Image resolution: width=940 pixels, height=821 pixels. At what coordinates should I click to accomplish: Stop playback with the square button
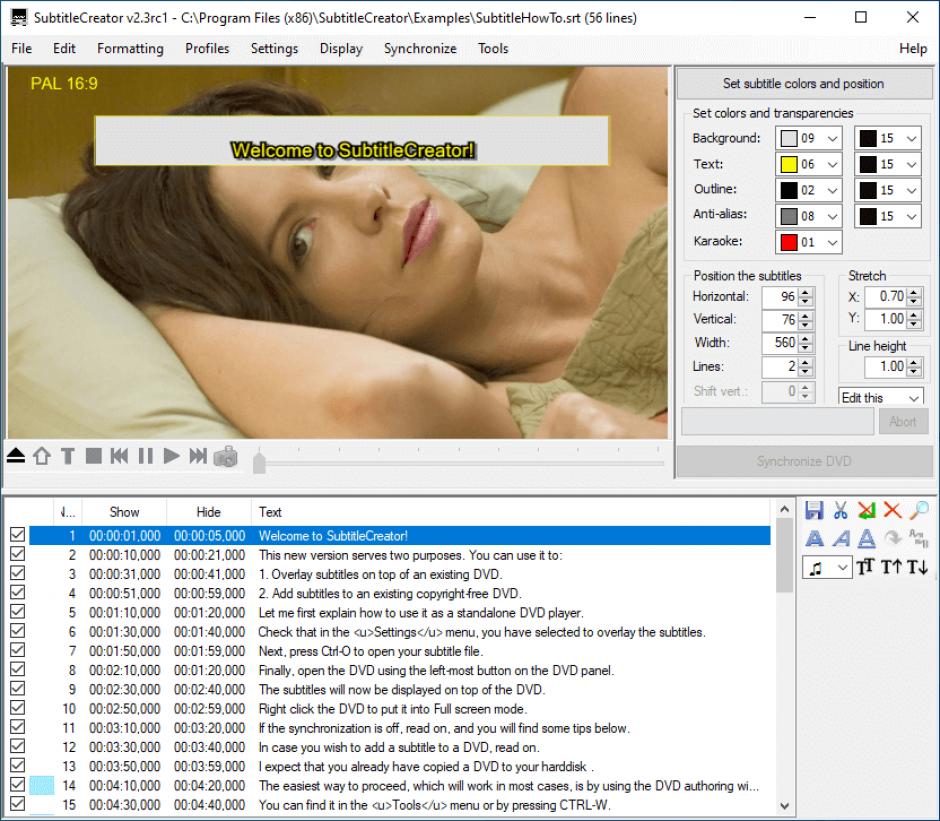coord(94,456)
